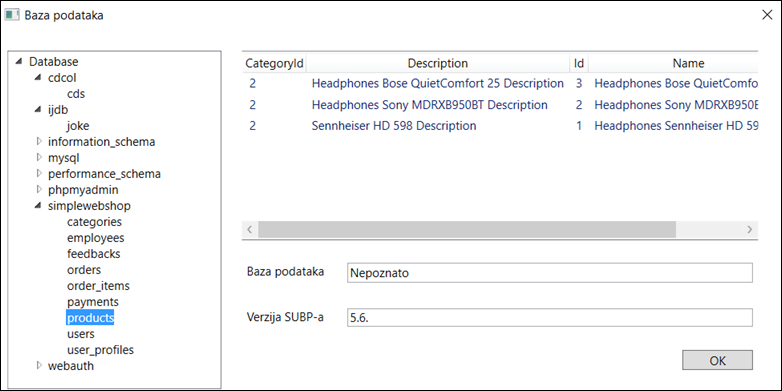Click OK button to confirm

tap(717, 360)
